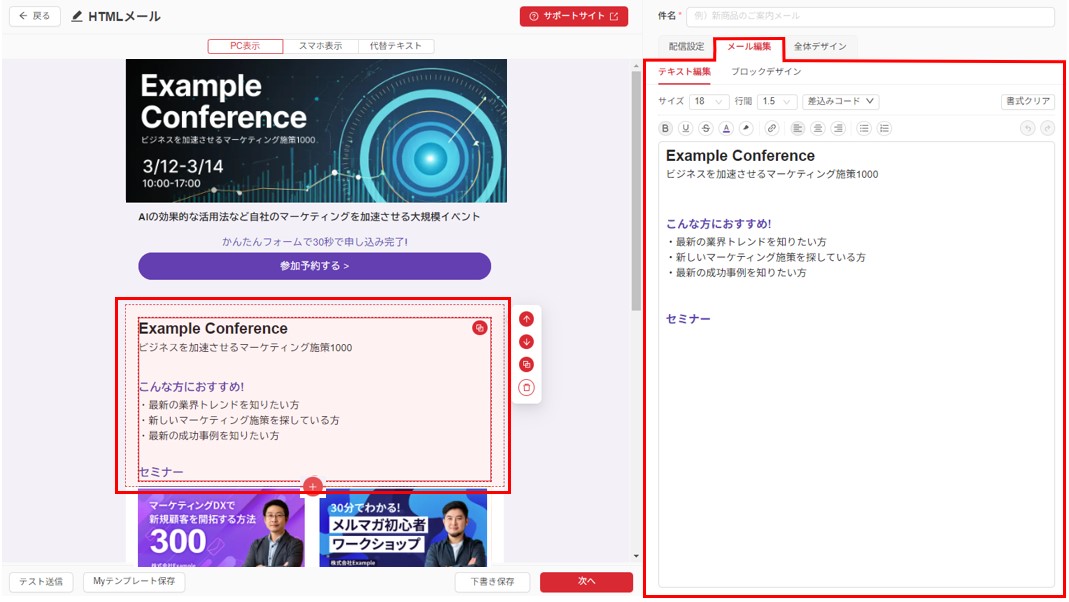Click the copy icon inside the text block
The height and width of the screenshot is (602, 1069).
point(480,328)
